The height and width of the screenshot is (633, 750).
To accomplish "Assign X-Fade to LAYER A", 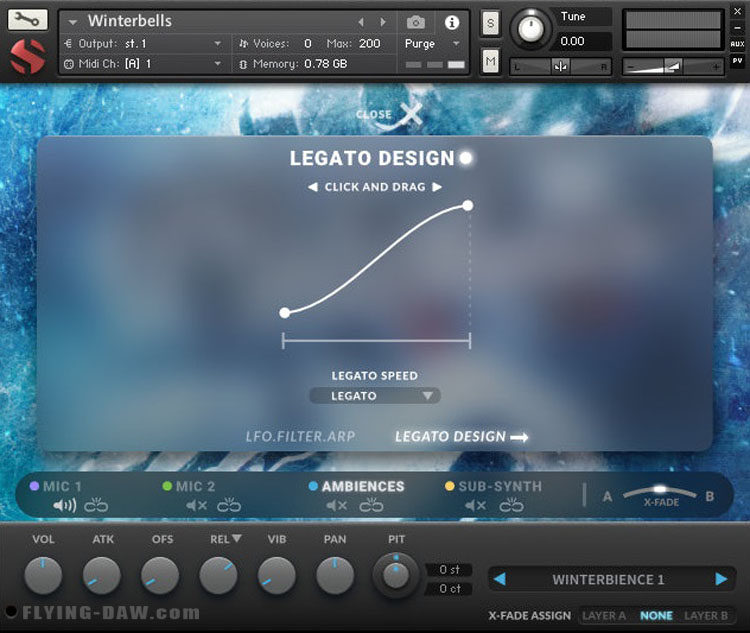I will (x=604, y=616).
